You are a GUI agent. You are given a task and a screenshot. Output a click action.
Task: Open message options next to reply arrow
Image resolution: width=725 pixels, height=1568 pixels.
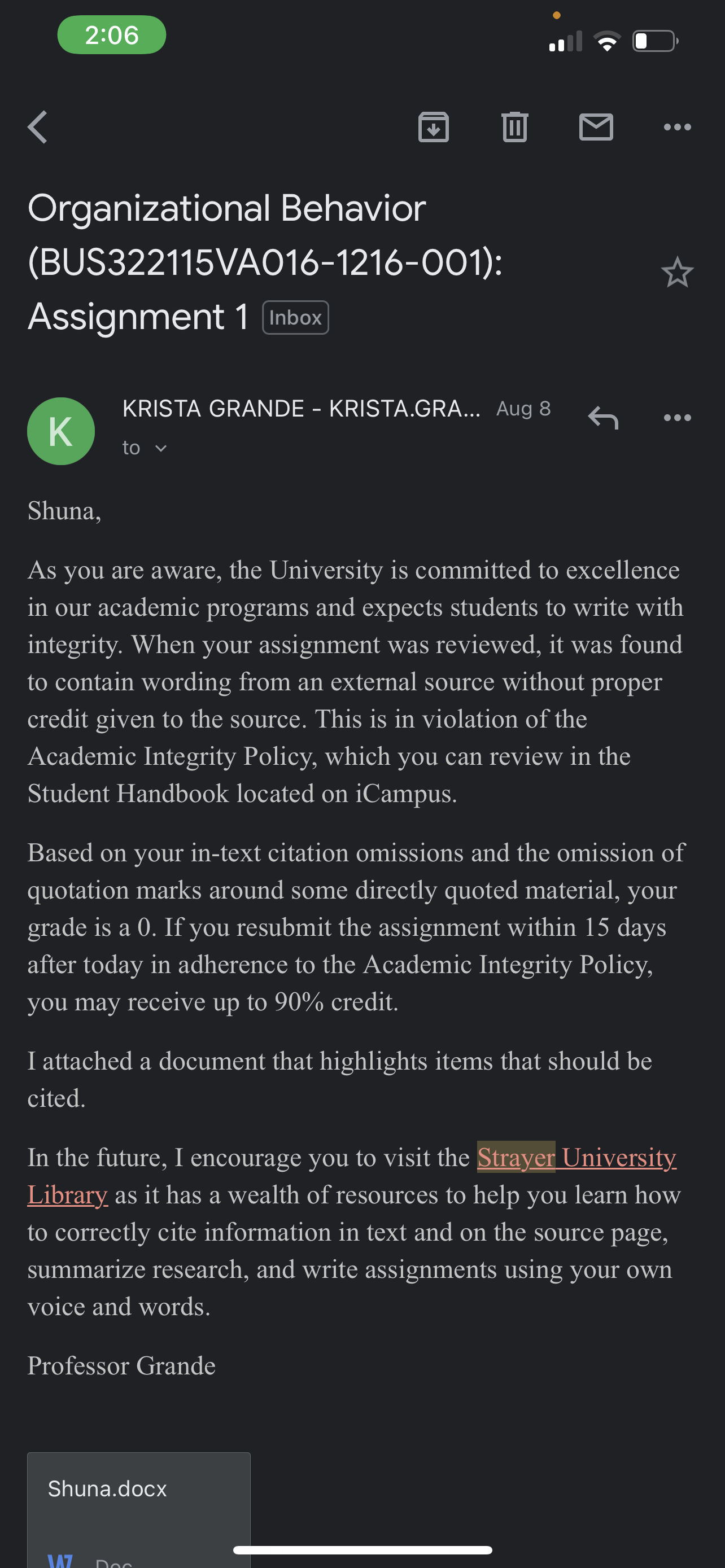(x=678, y=418)
